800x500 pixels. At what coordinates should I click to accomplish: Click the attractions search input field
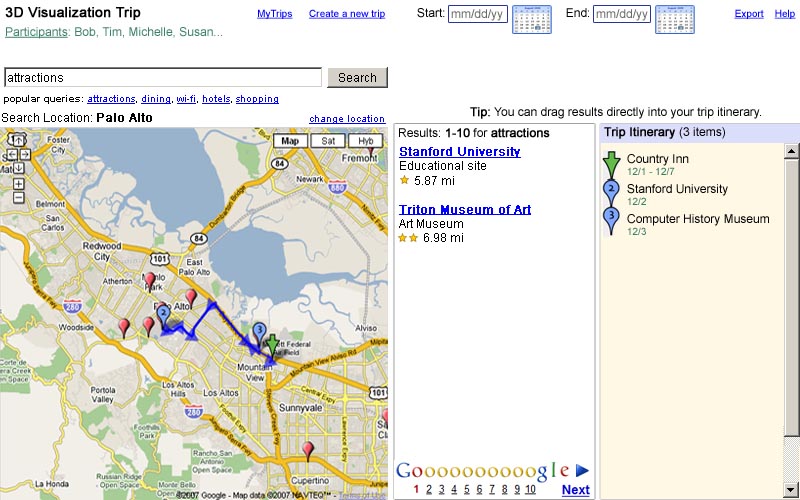click(163, 78)
